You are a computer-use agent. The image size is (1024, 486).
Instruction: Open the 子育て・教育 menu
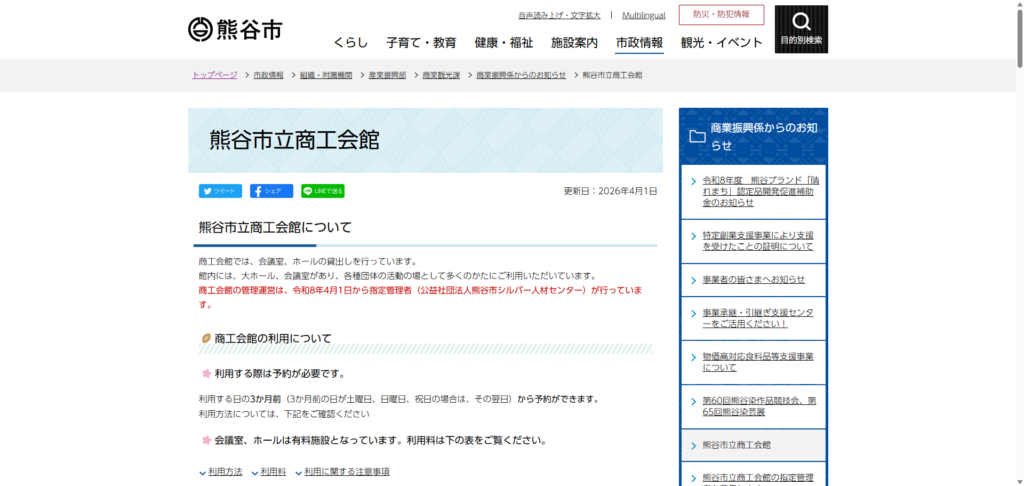click(x=421, y=43)
